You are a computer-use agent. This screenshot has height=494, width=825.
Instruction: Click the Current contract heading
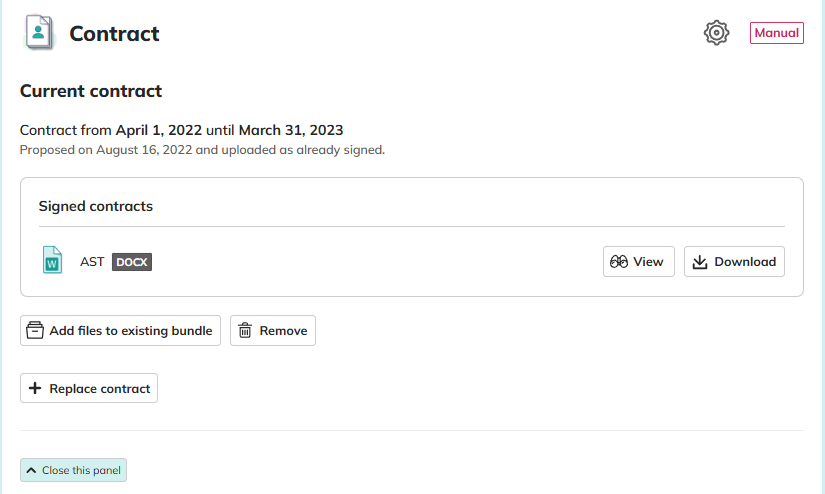pos(91,91)
